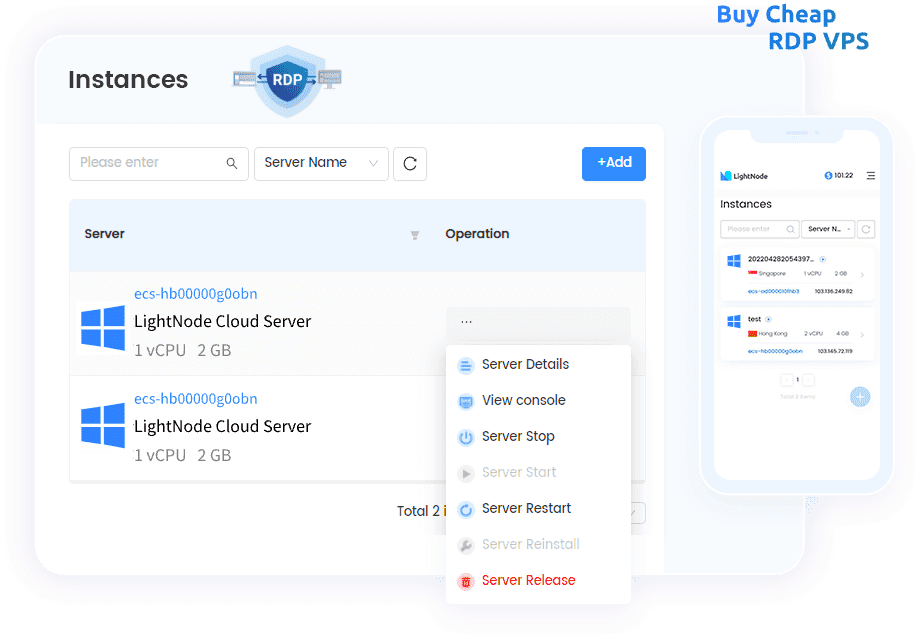Viewport: 920px width, 639px height.
Task: Click the RDP shield logo next to Instances title
Action: [286, 82]
